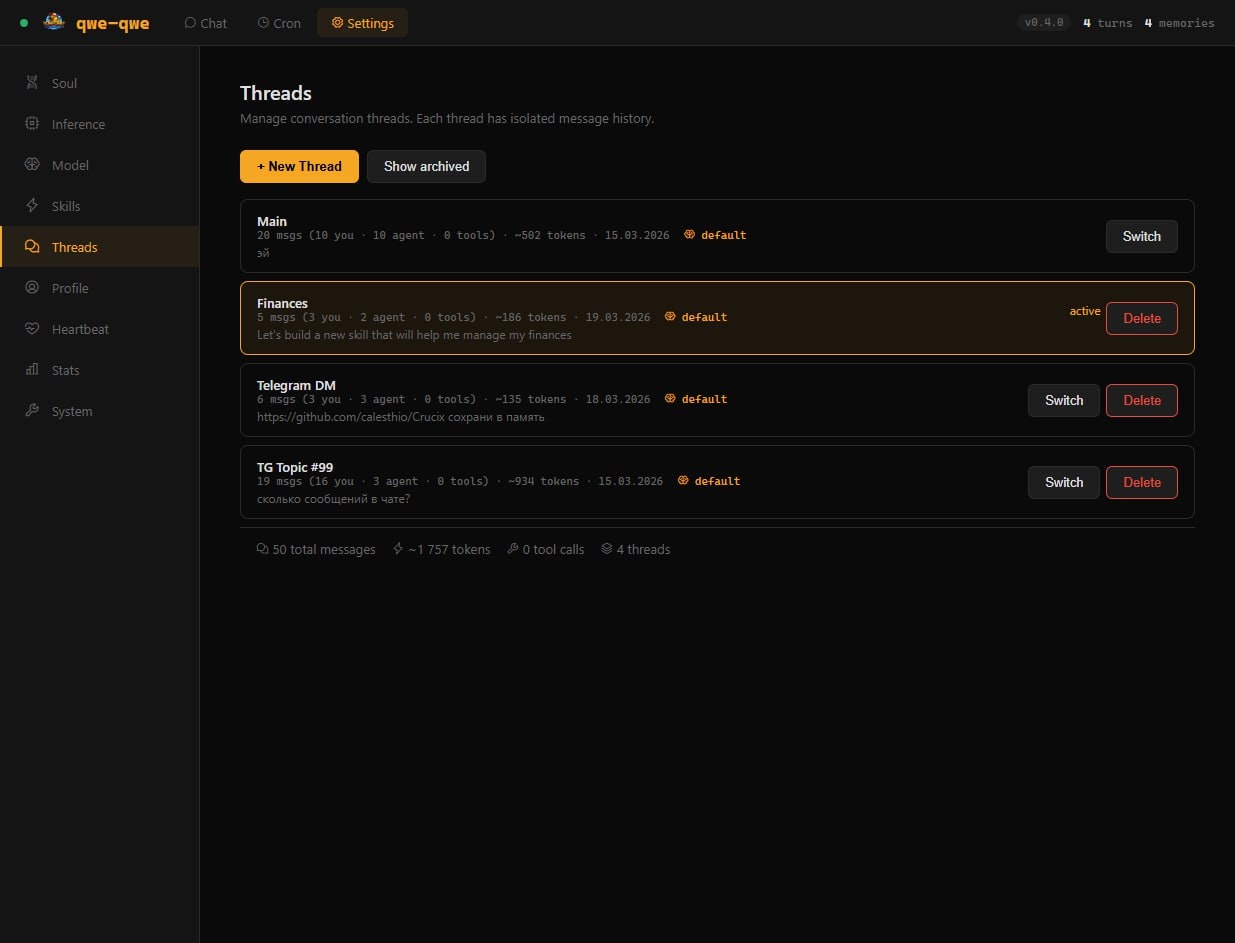This screenshot has width=1235, height=943.
Task: Select the TG Topic #99 thread title
Action: (x=295, y=467)
